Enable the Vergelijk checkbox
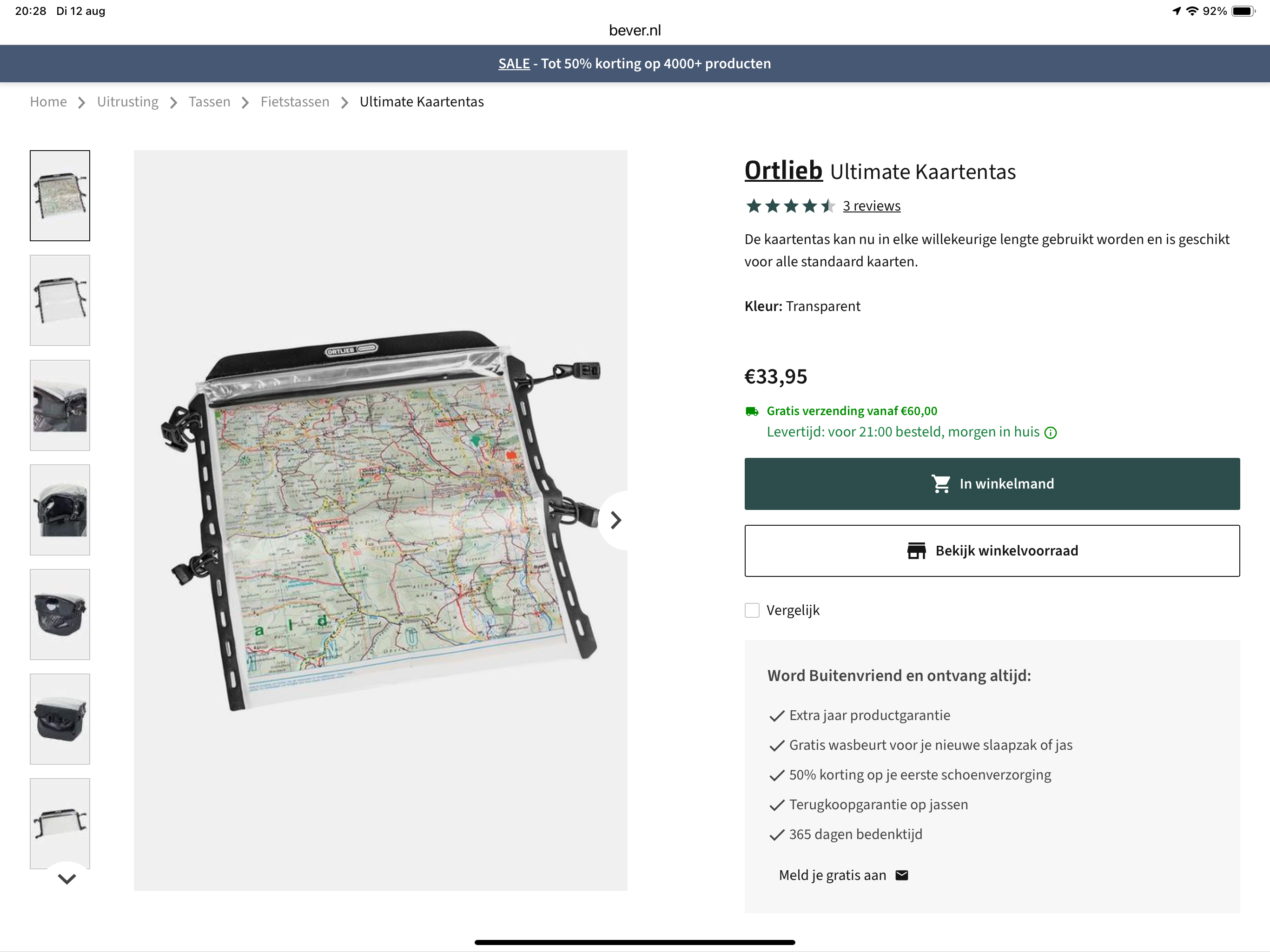 click(752, 610)
